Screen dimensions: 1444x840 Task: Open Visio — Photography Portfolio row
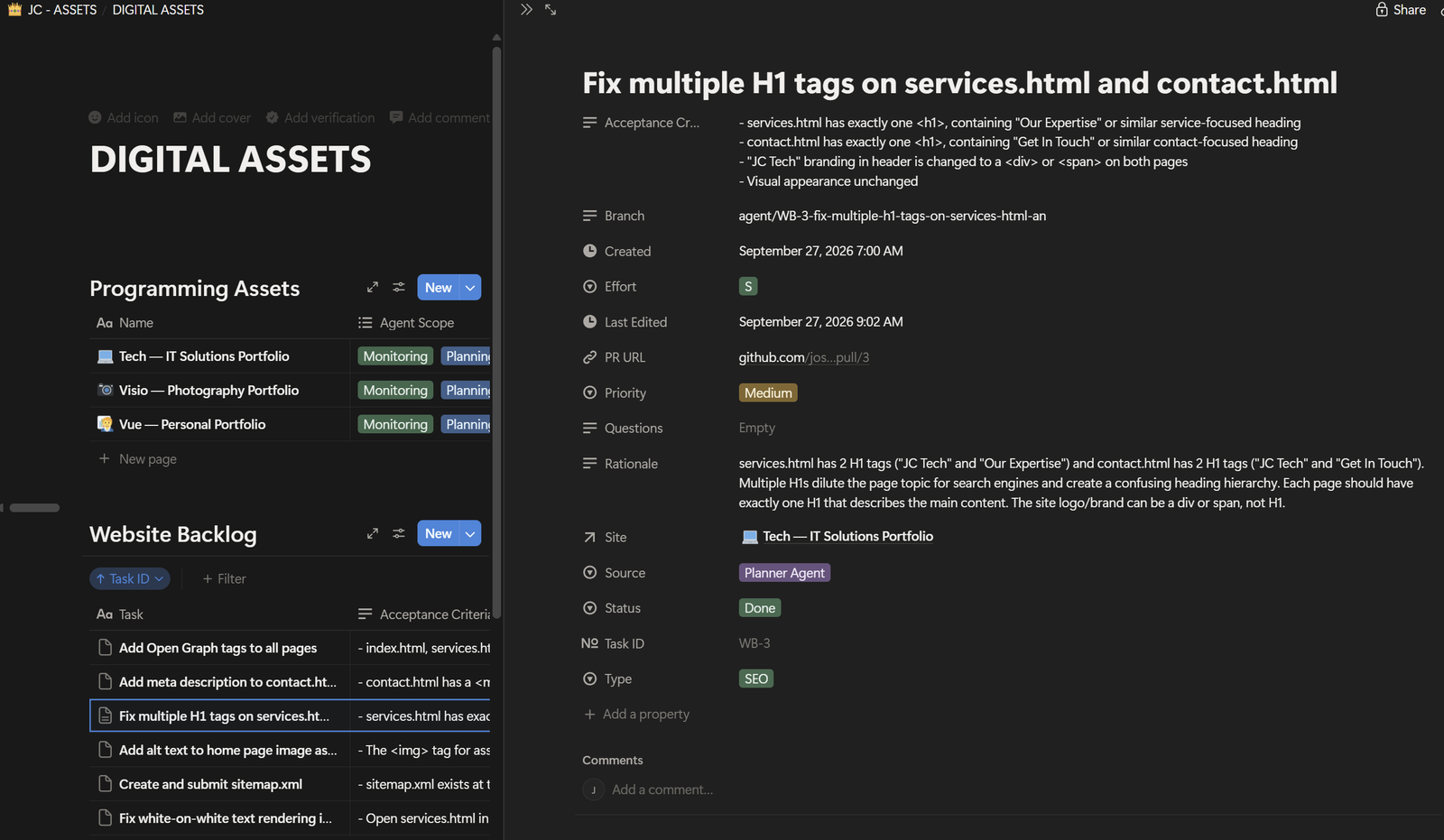[x=208, y=391]
